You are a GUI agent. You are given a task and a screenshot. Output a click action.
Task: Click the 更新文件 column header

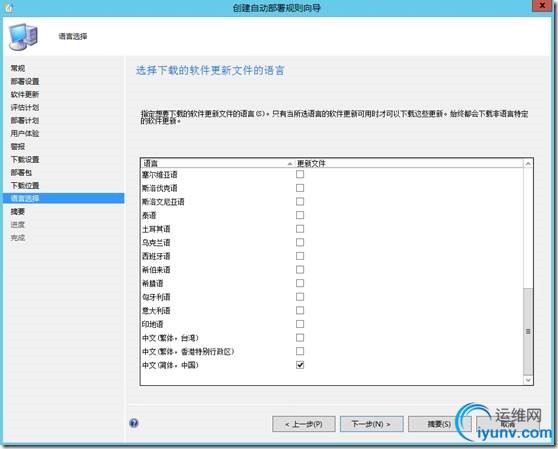coord(409,163)
